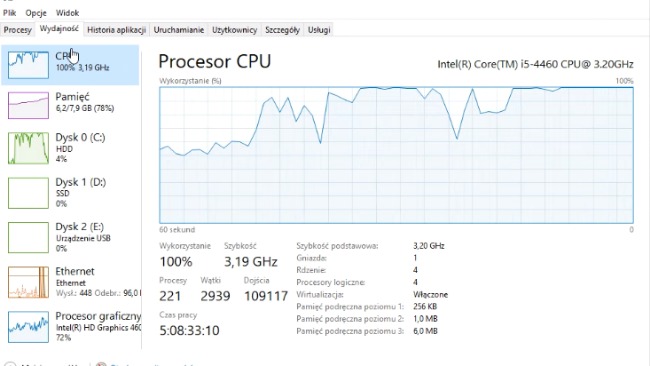
Task: Switch to the Procesy tab
Action: (x=17, y=30)
